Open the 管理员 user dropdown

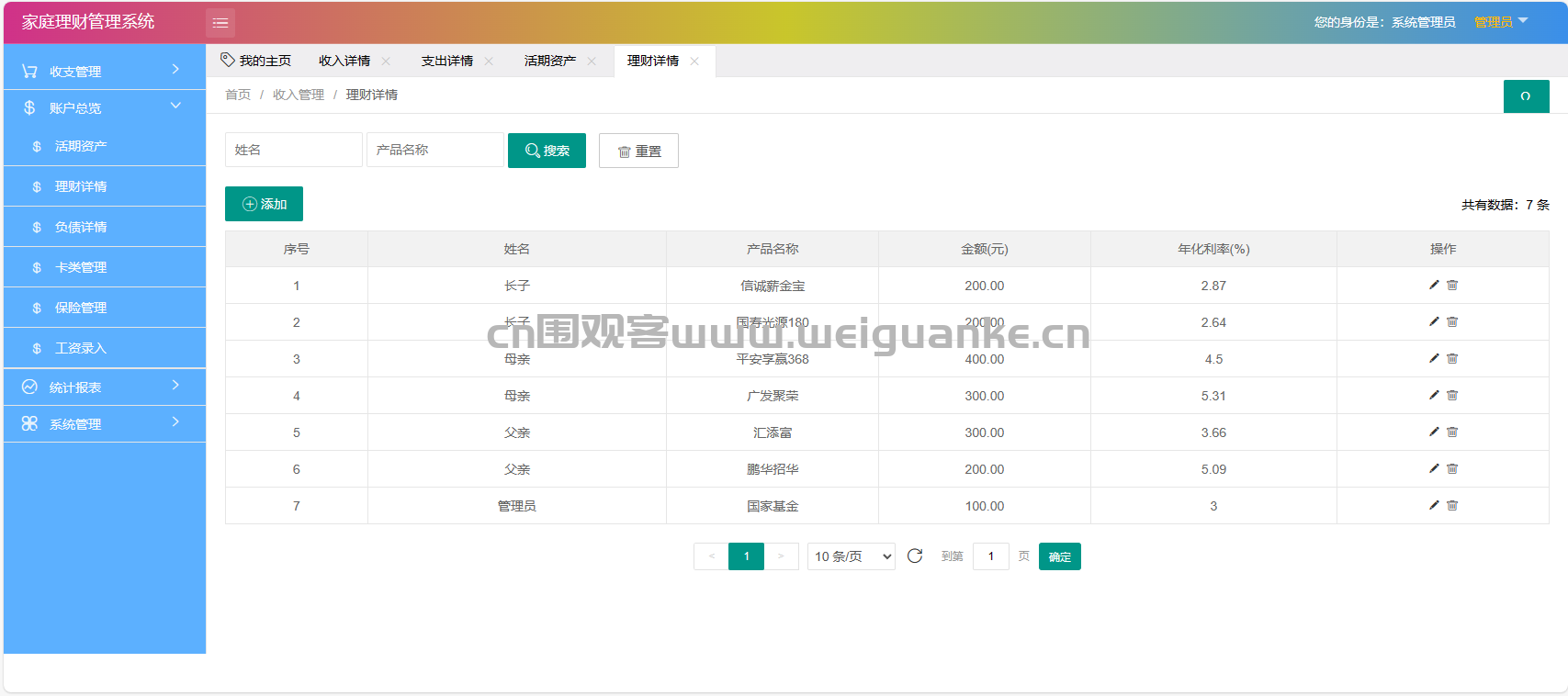1501,21
